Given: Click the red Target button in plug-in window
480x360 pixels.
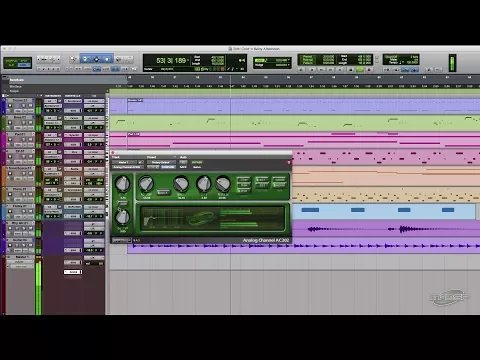Looking at the screenshot, I should pos(289,162).
